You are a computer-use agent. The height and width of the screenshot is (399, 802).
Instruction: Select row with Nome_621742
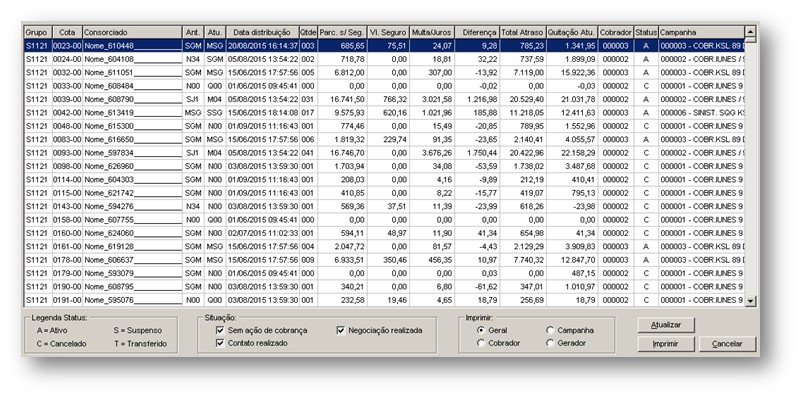coord(384,193)
